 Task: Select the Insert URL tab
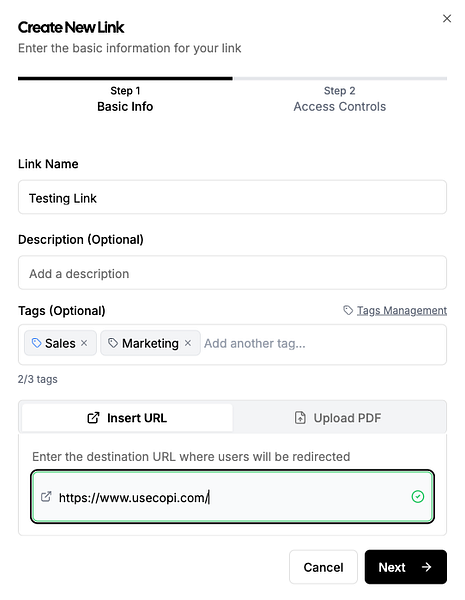pos(127,418)
